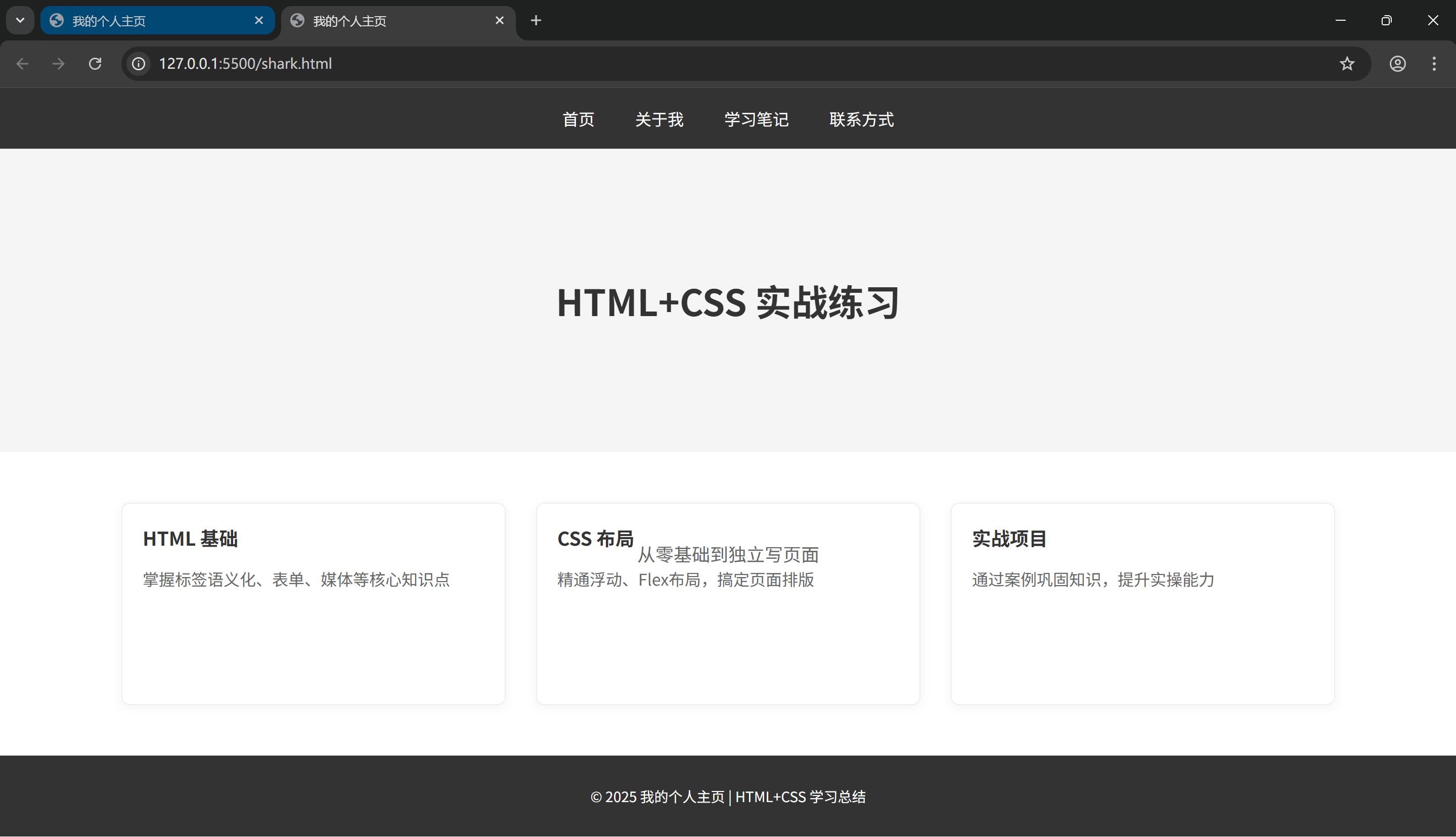Open 联系方式 nav link
This screenshot has width=1456, height=837.
coord(862,119)
